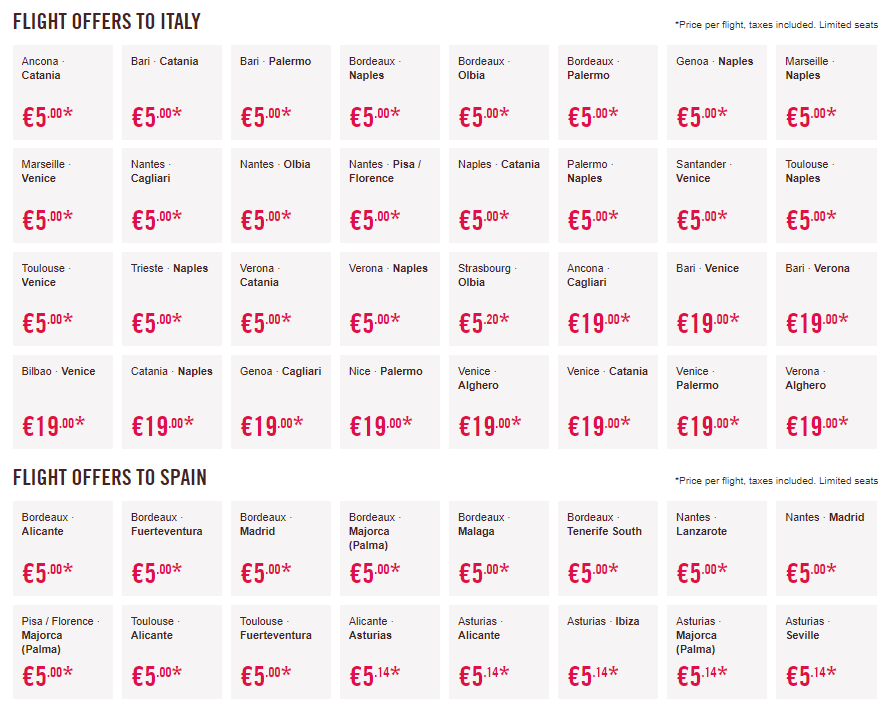Open Pisa / Florence to Majorca (Palma) offer
This screenshot has height=704, width=886.
[63, 652]
